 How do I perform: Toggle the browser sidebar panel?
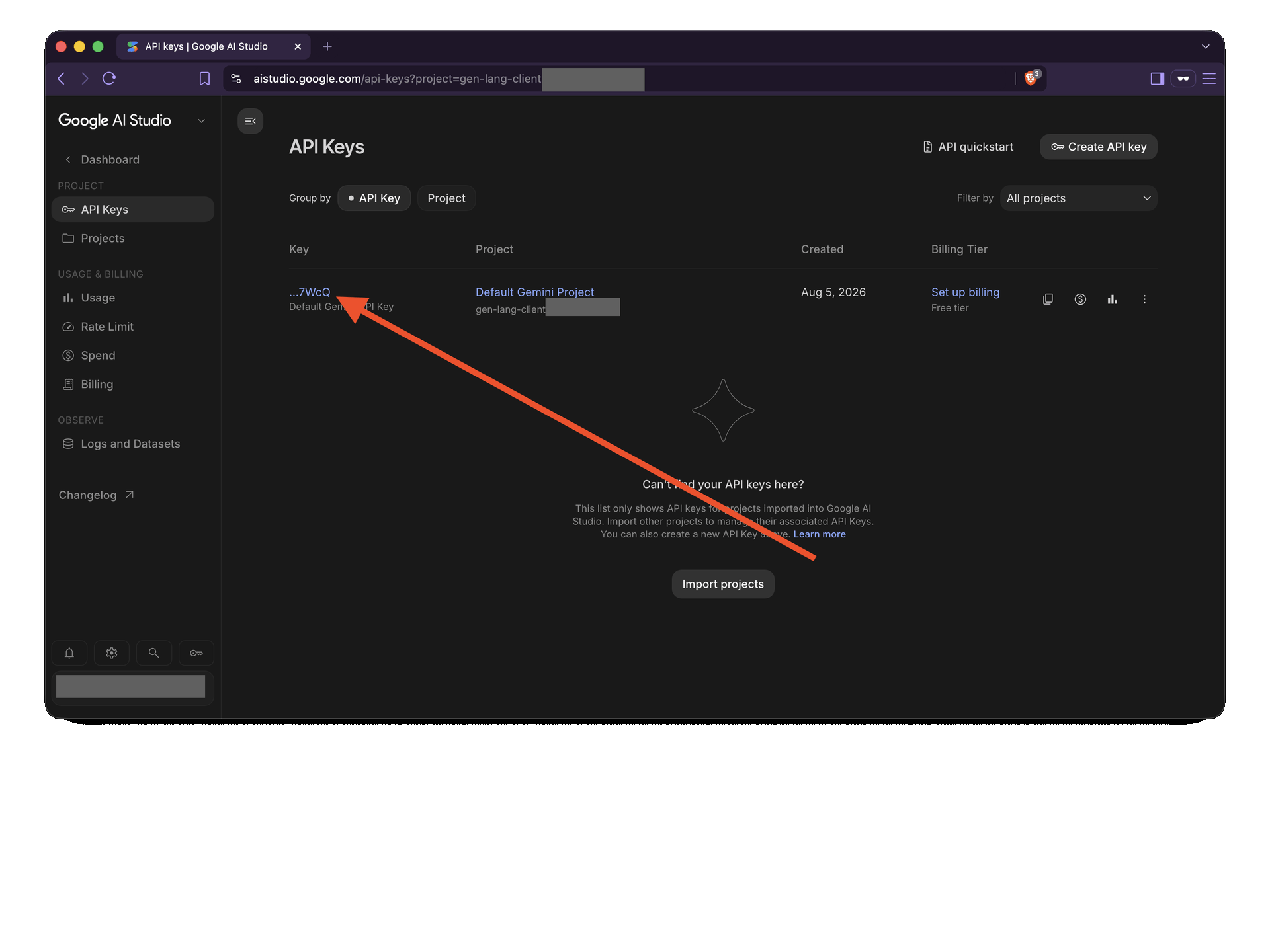(1157, 79)
